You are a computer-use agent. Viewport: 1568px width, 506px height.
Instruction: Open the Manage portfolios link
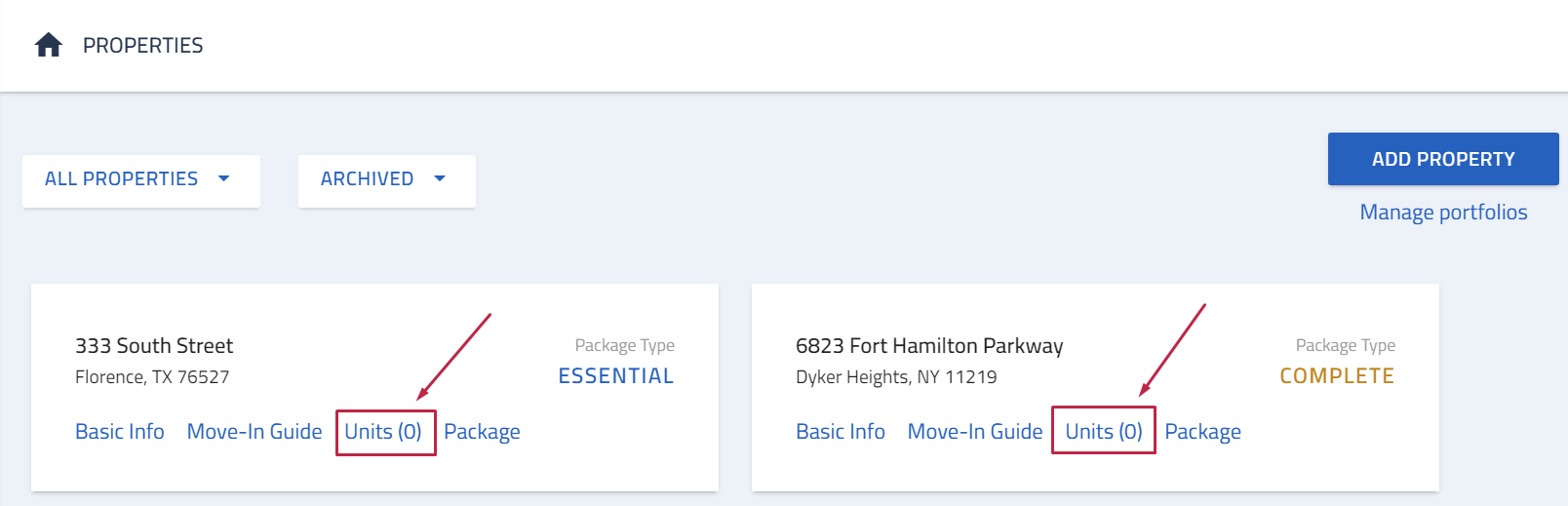(1443, 212)
